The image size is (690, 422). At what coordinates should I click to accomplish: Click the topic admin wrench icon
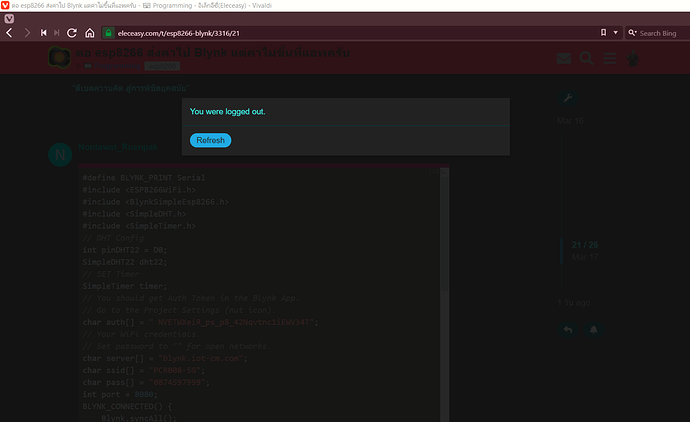tap(568, 98)
